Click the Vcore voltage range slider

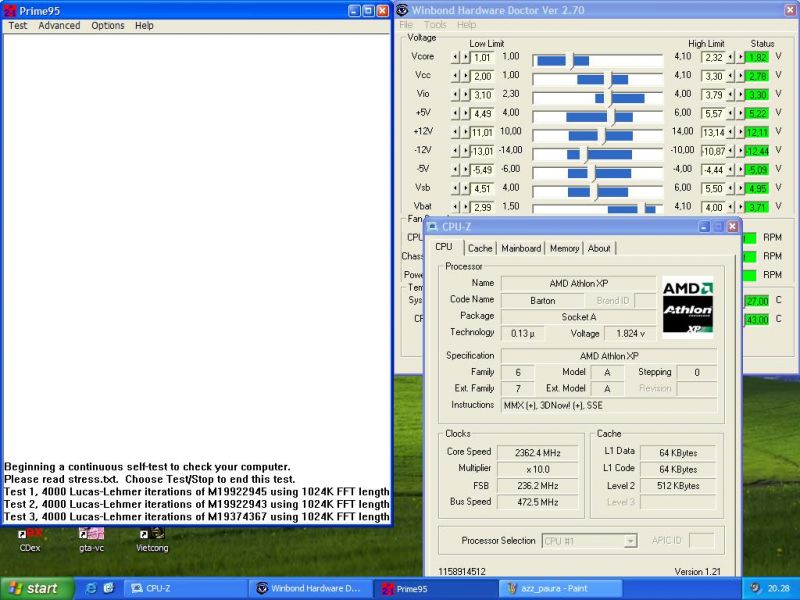[x=597, y=61]
